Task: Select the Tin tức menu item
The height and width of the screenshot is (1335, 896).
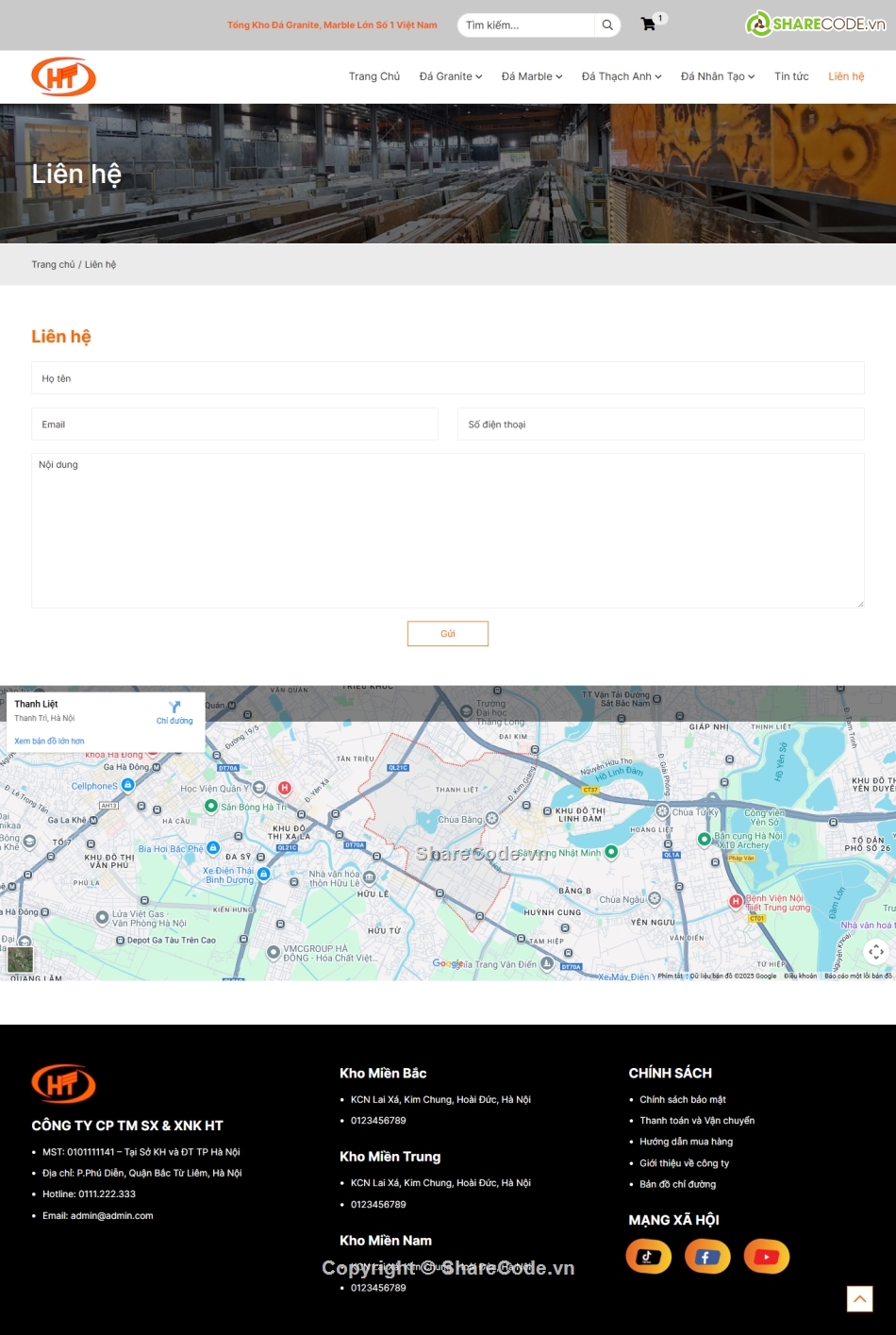Action: pyautogui.click(x=791, y=76)
